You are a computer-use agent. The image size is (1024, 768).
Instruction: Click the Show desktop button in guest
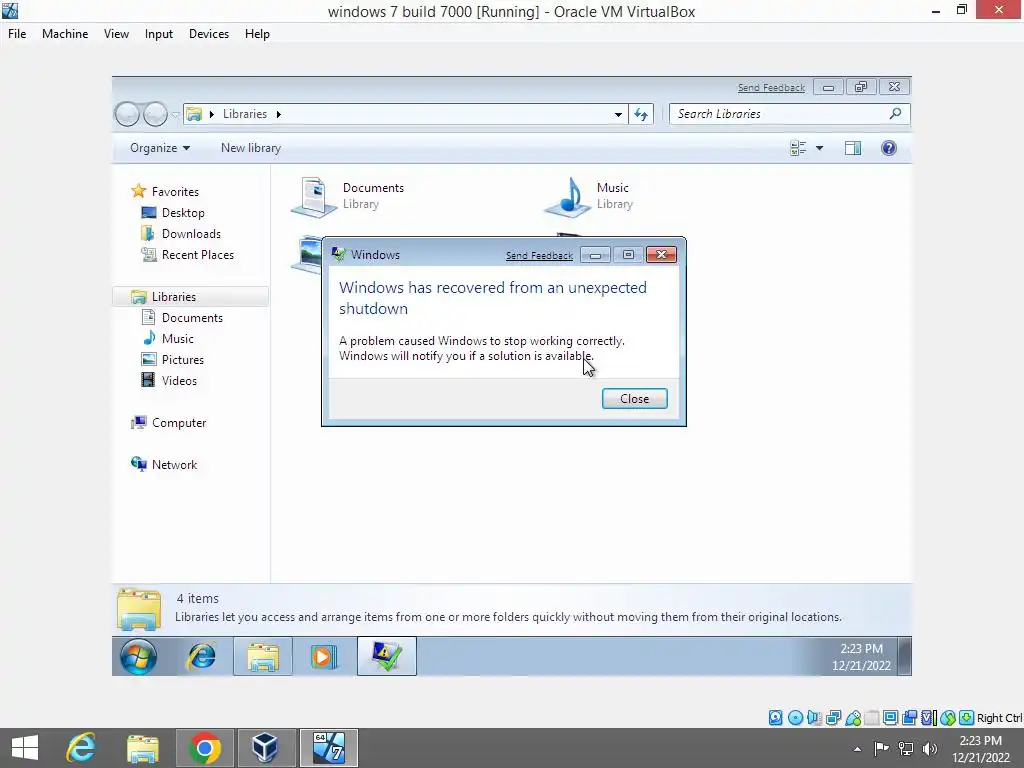(904, 656)
